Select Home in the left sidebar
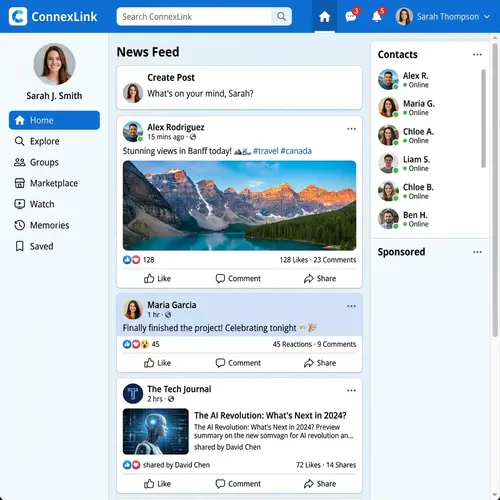Screen dimensions: 500x500 (x=54, y=120)
